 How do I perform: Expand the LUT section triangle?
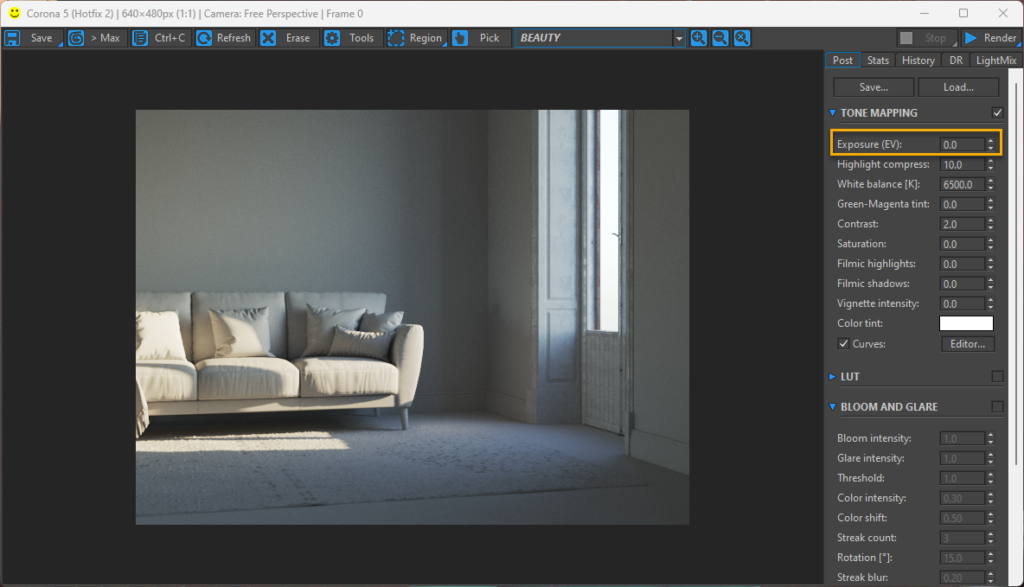pyautogui.click(x=833, y=376)
